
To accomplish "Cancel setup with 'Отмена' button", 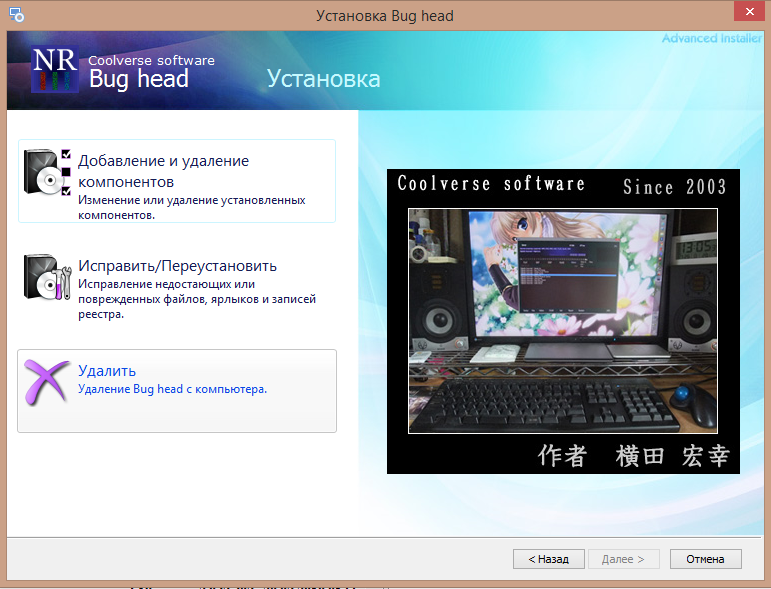I will pos(706,559).
